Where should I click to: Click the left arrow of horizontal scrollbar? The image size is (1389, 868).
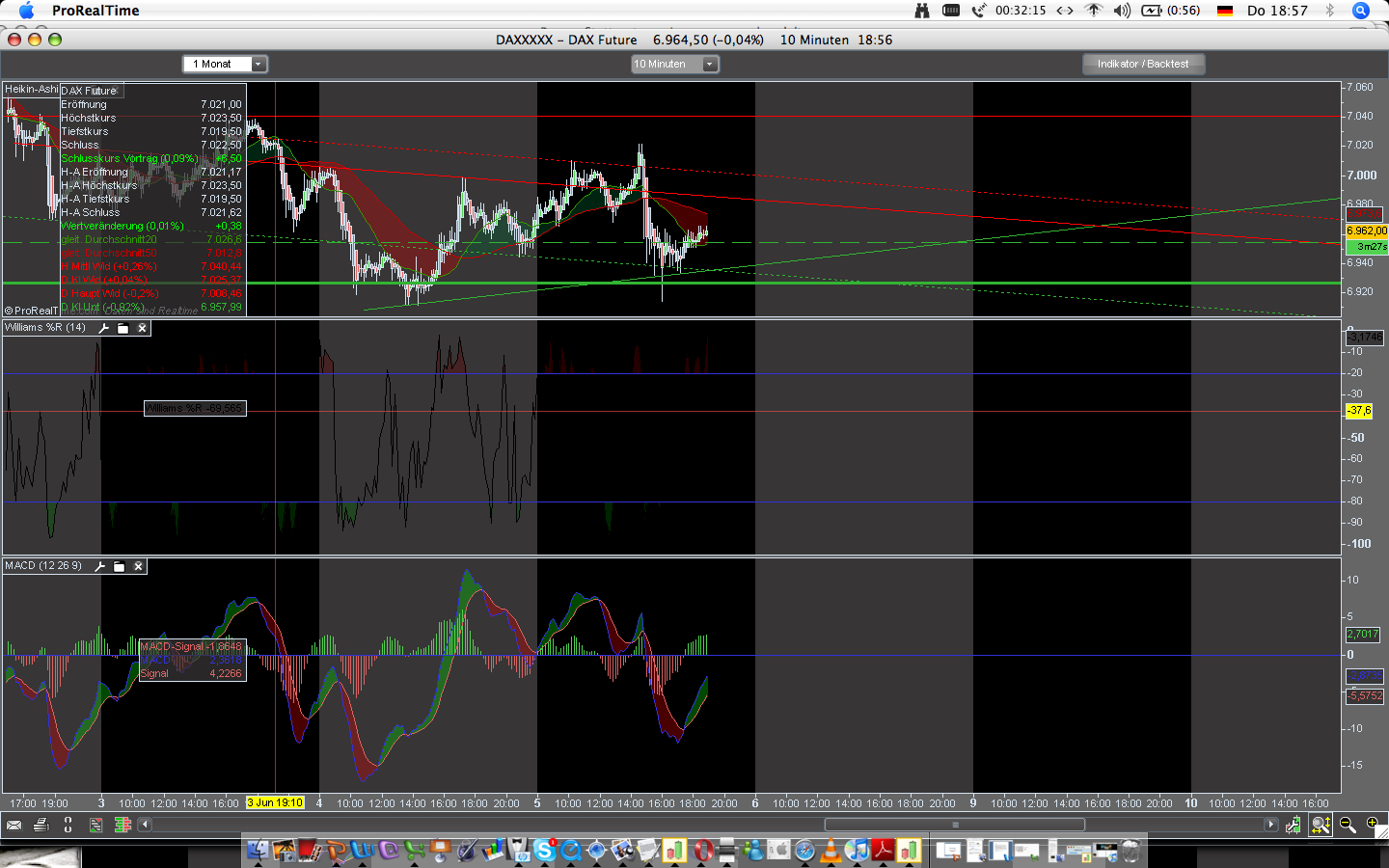145,825
